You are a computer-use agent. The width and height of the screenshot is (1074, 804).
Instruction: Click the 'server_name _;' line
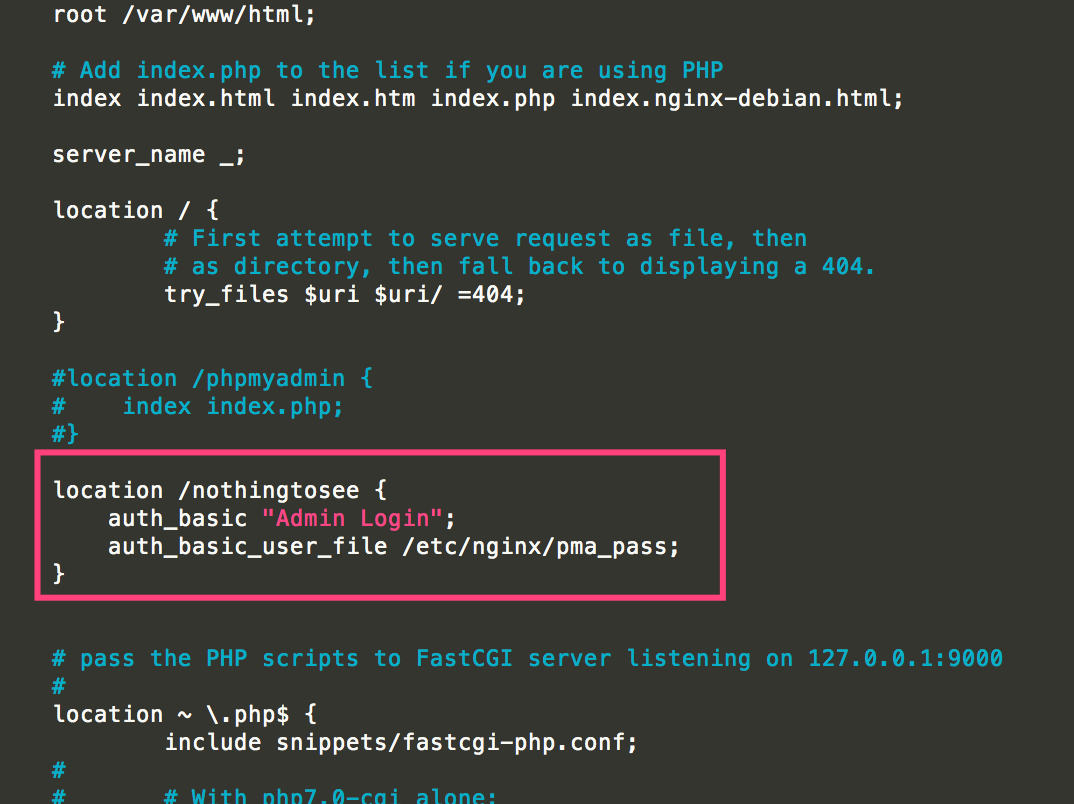point(149,155)
